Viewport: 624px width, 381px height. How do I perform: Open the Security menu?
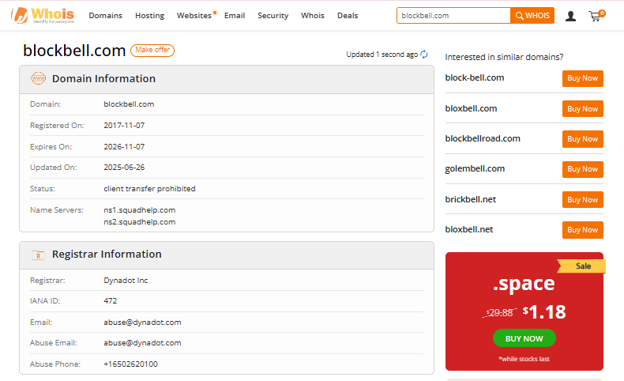coord(273,16)
